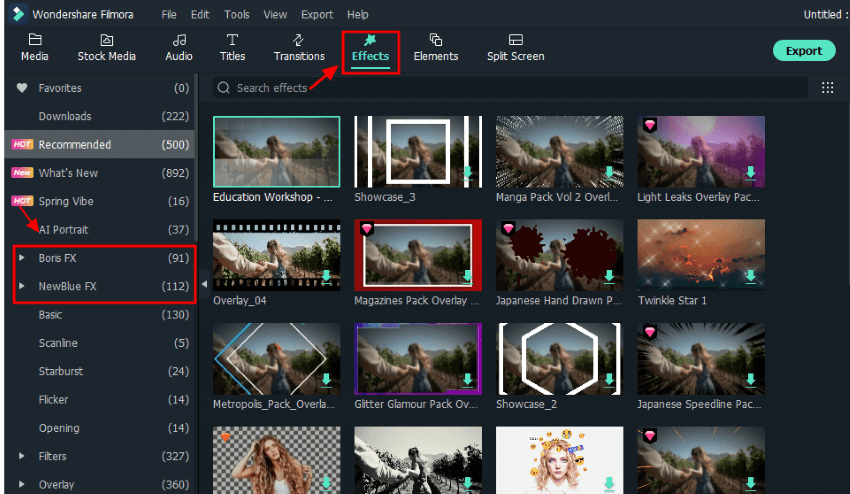Select the Scanline category
Image resolution: width=850 pixels, height=494 pixels.
pos(100,343)
